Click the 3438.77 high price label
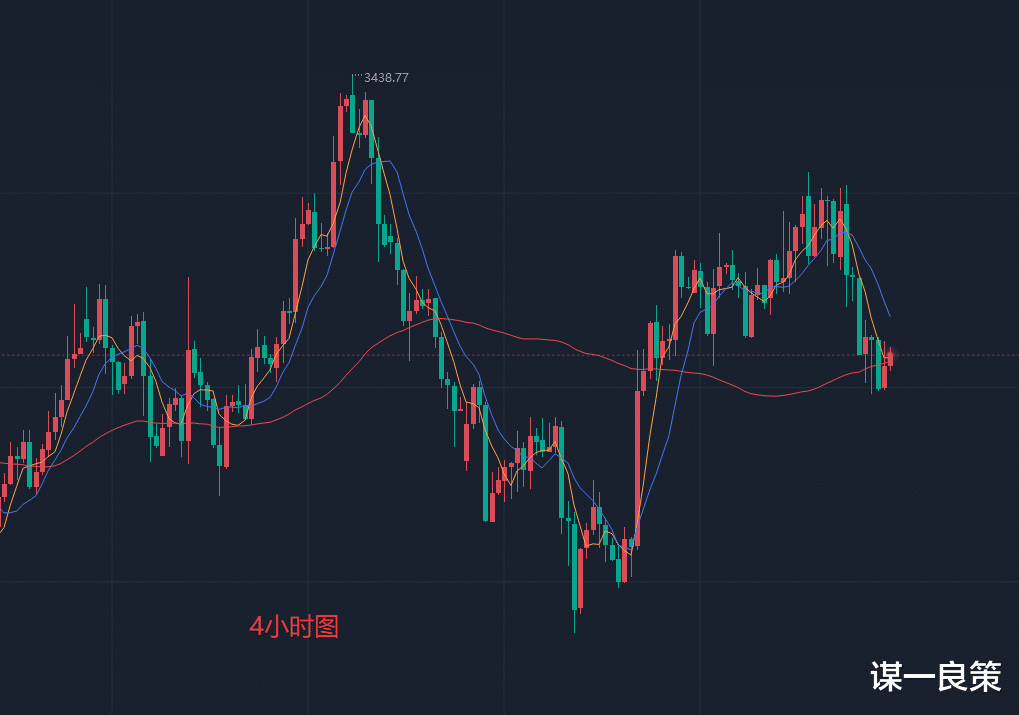This screenshot has width=1019, height=715. click(387, 77)
